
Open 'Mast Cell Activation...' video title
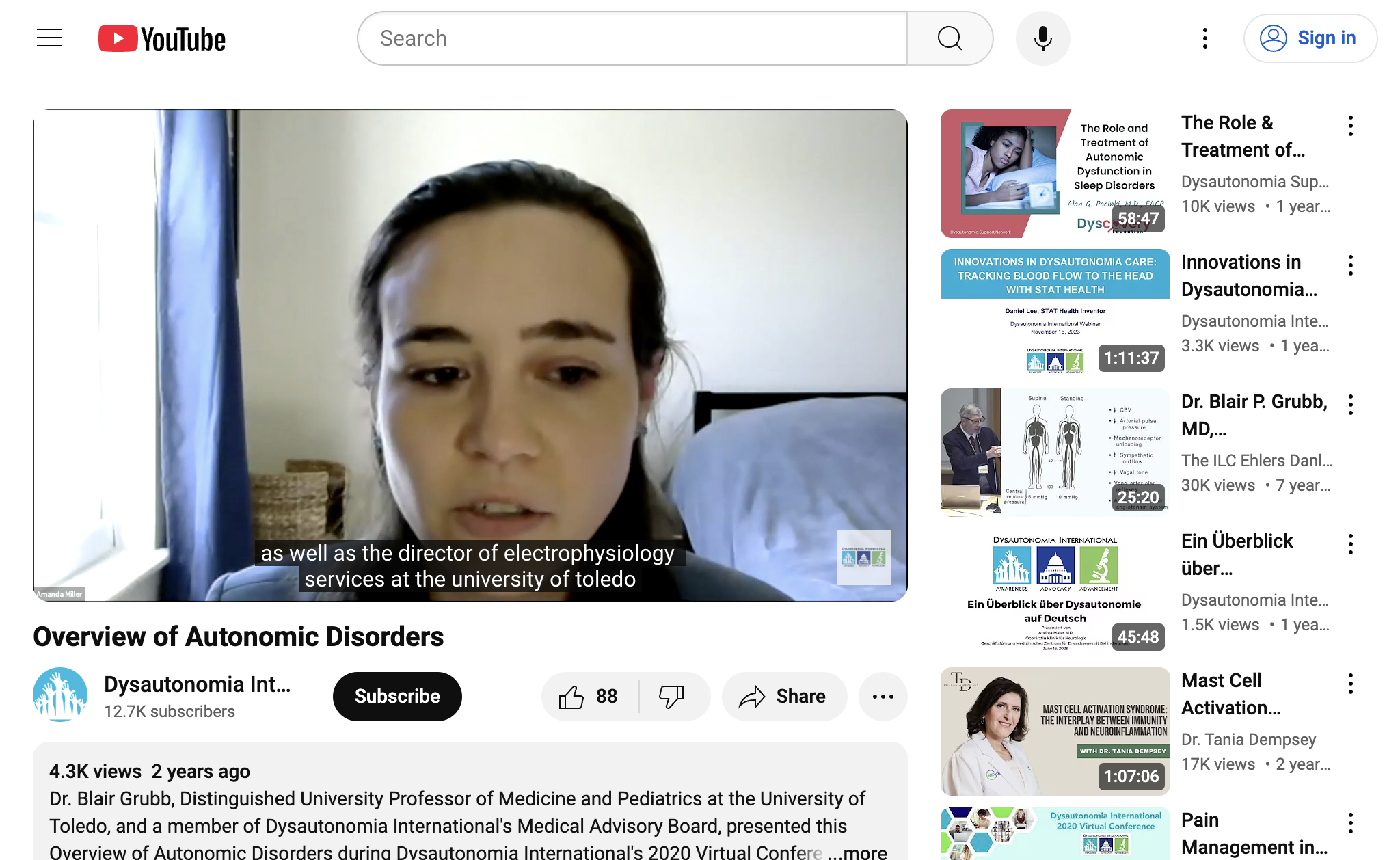pos(1231,694)
